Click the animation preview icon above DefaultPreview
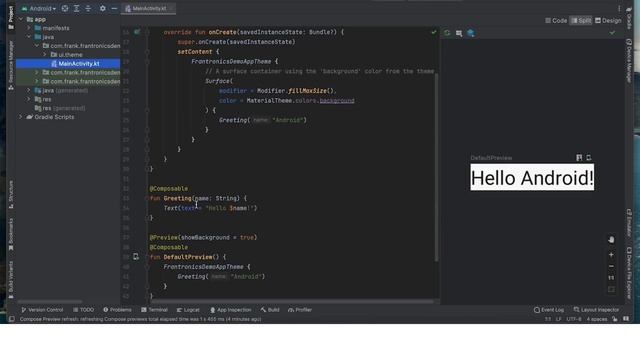Screen dimensions: 640x360 point(579,158)
